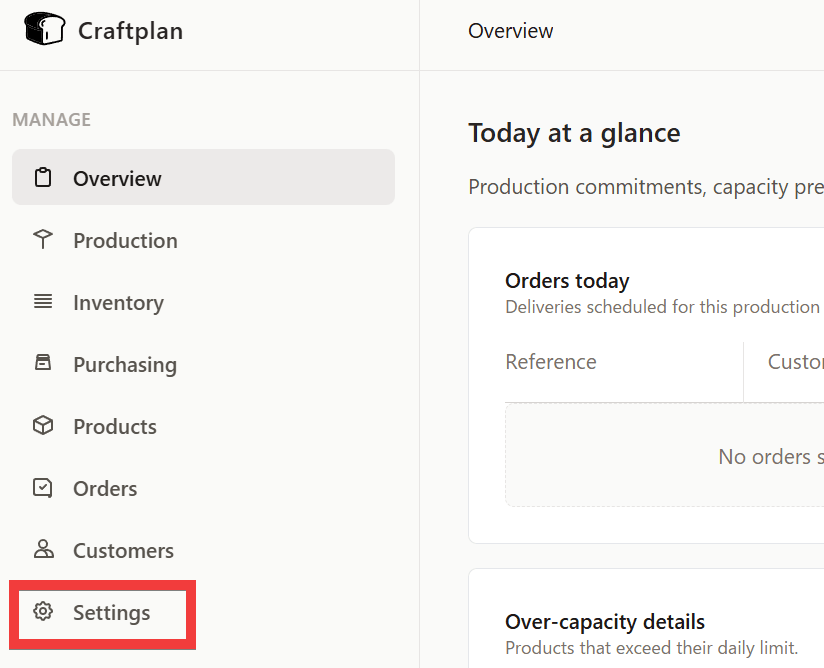Click the Inventory list-lines icon
Screen dimensions: 824x668
tap(43, 302)
